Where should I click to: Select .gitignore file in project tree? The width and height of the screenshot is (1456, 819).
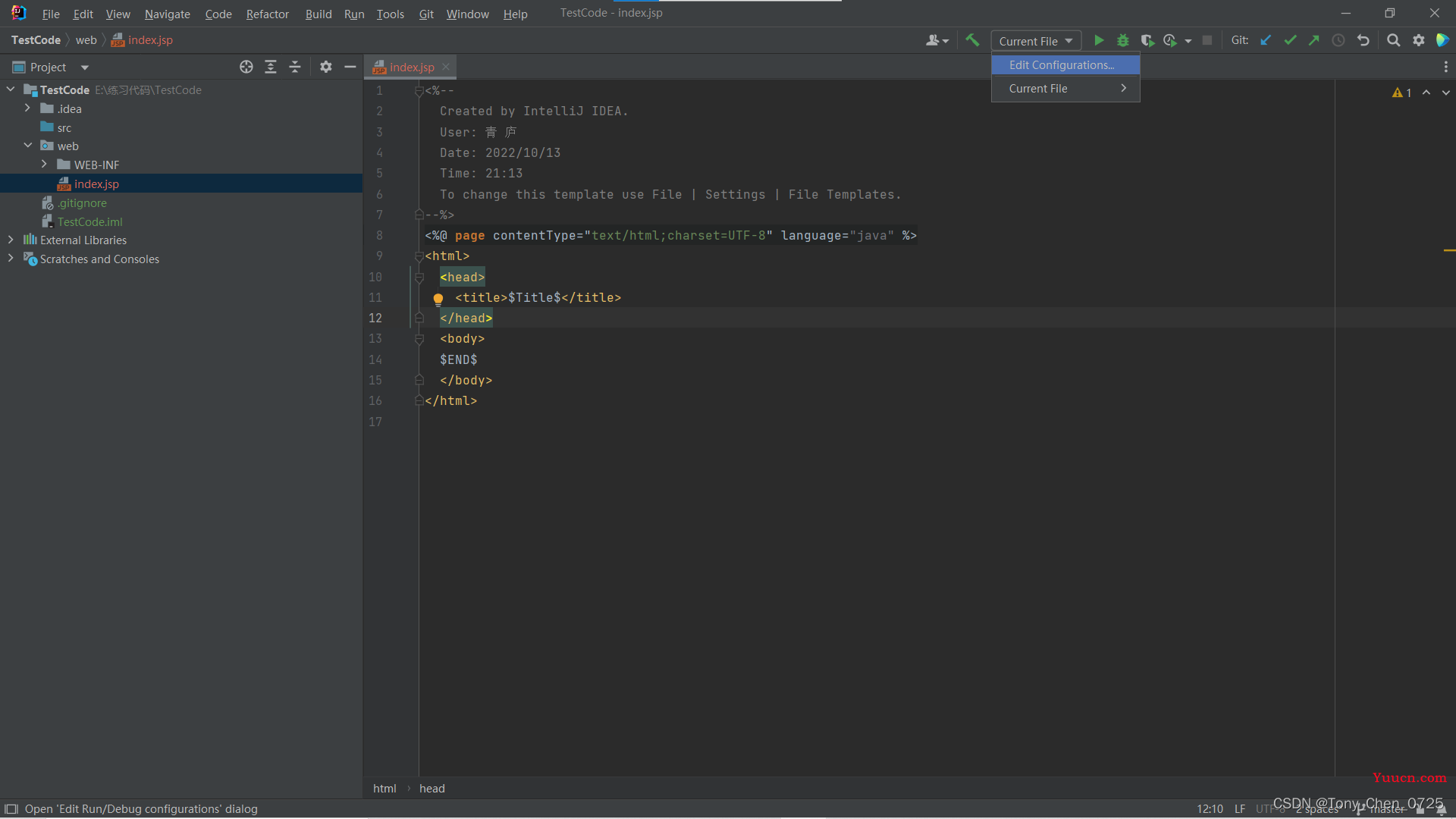83,202
